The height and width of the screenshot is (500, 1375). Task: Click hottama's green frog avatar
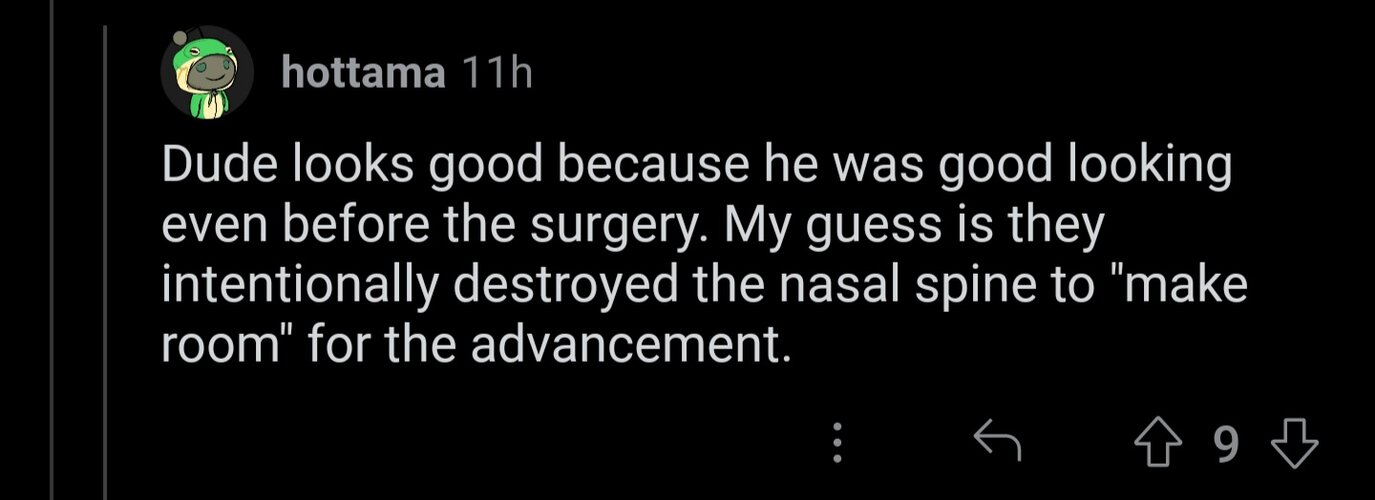click(207, 73)
